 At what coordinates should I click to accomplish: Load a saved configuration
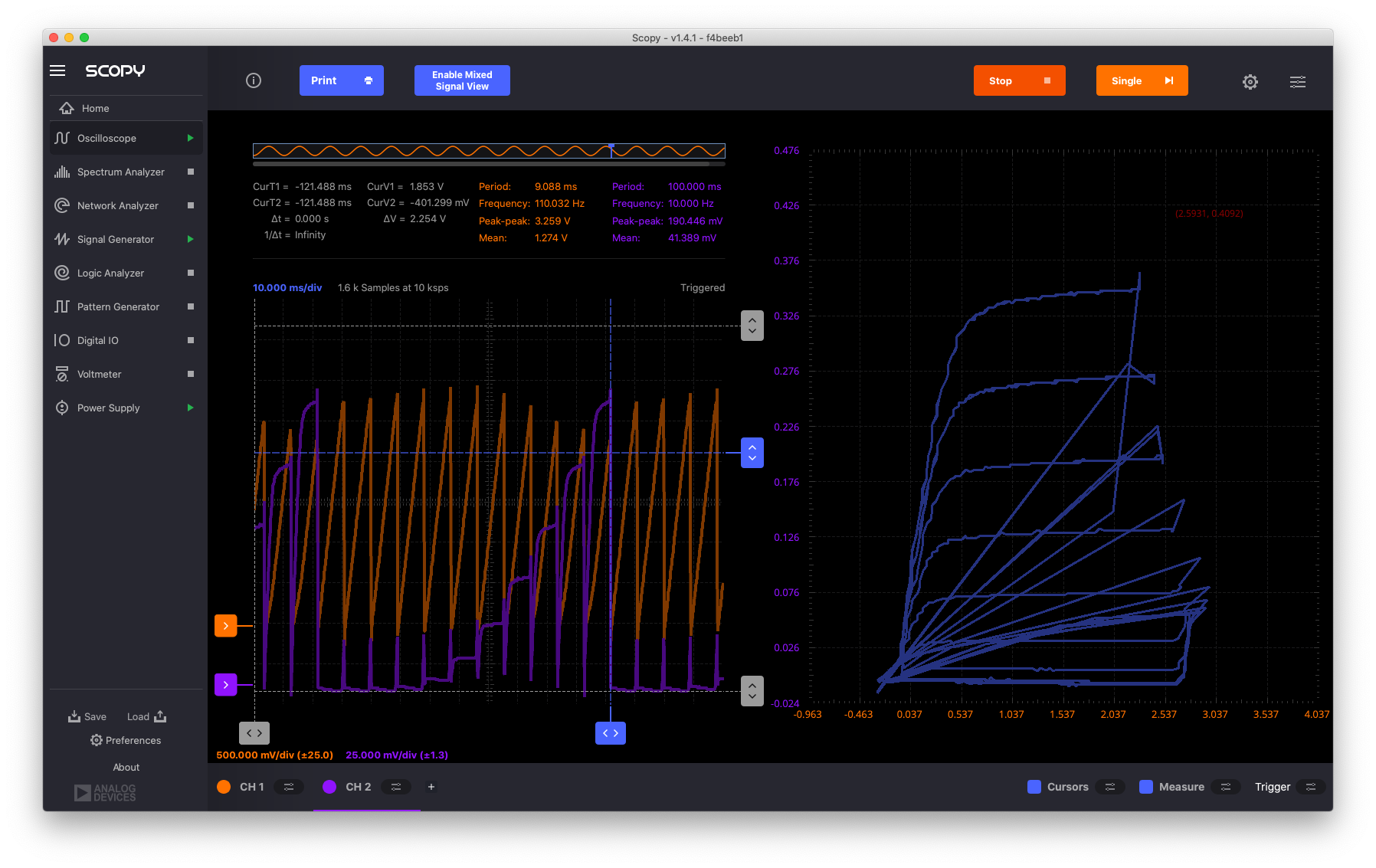click(146, 716)
